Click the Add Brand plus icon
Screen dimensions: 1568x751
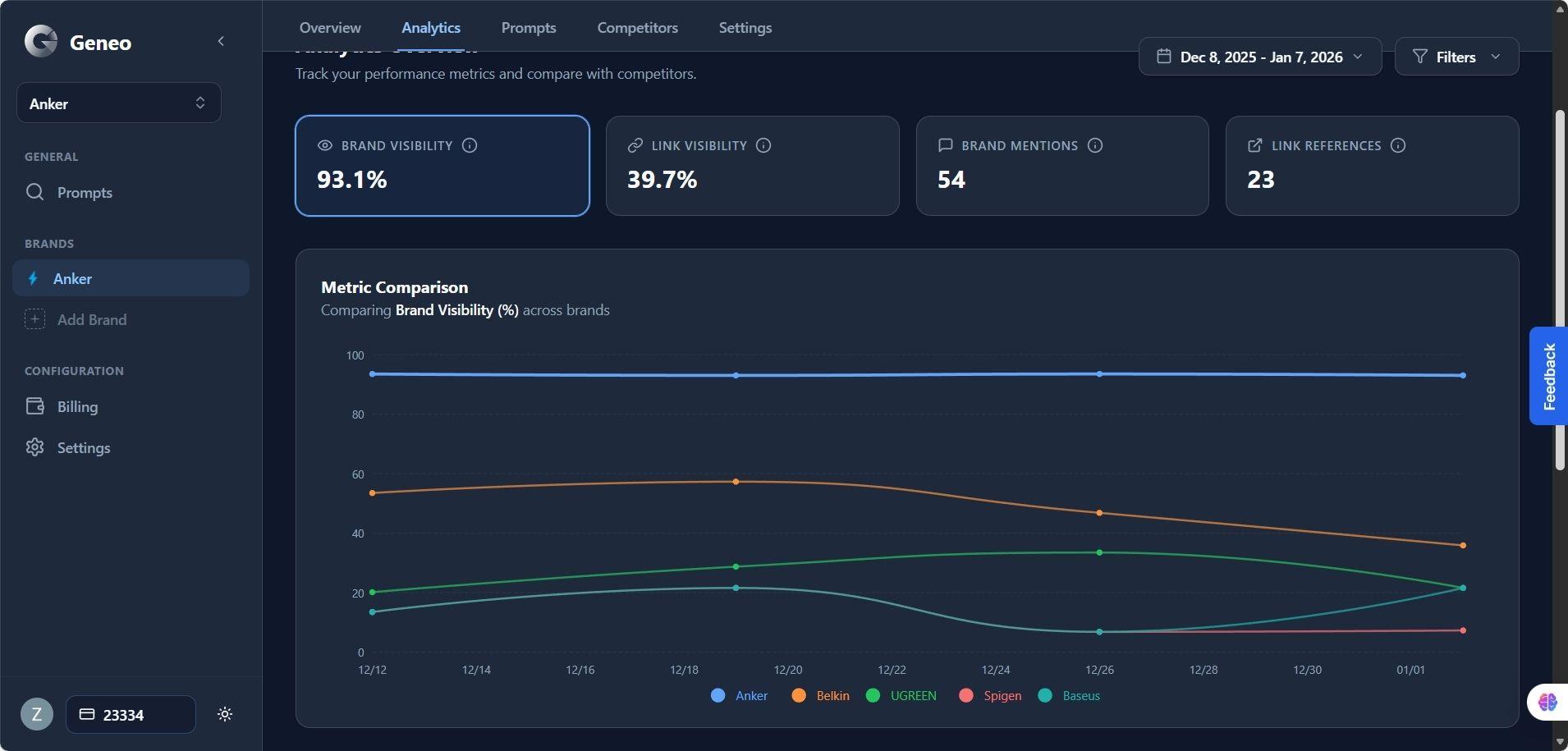34,319
